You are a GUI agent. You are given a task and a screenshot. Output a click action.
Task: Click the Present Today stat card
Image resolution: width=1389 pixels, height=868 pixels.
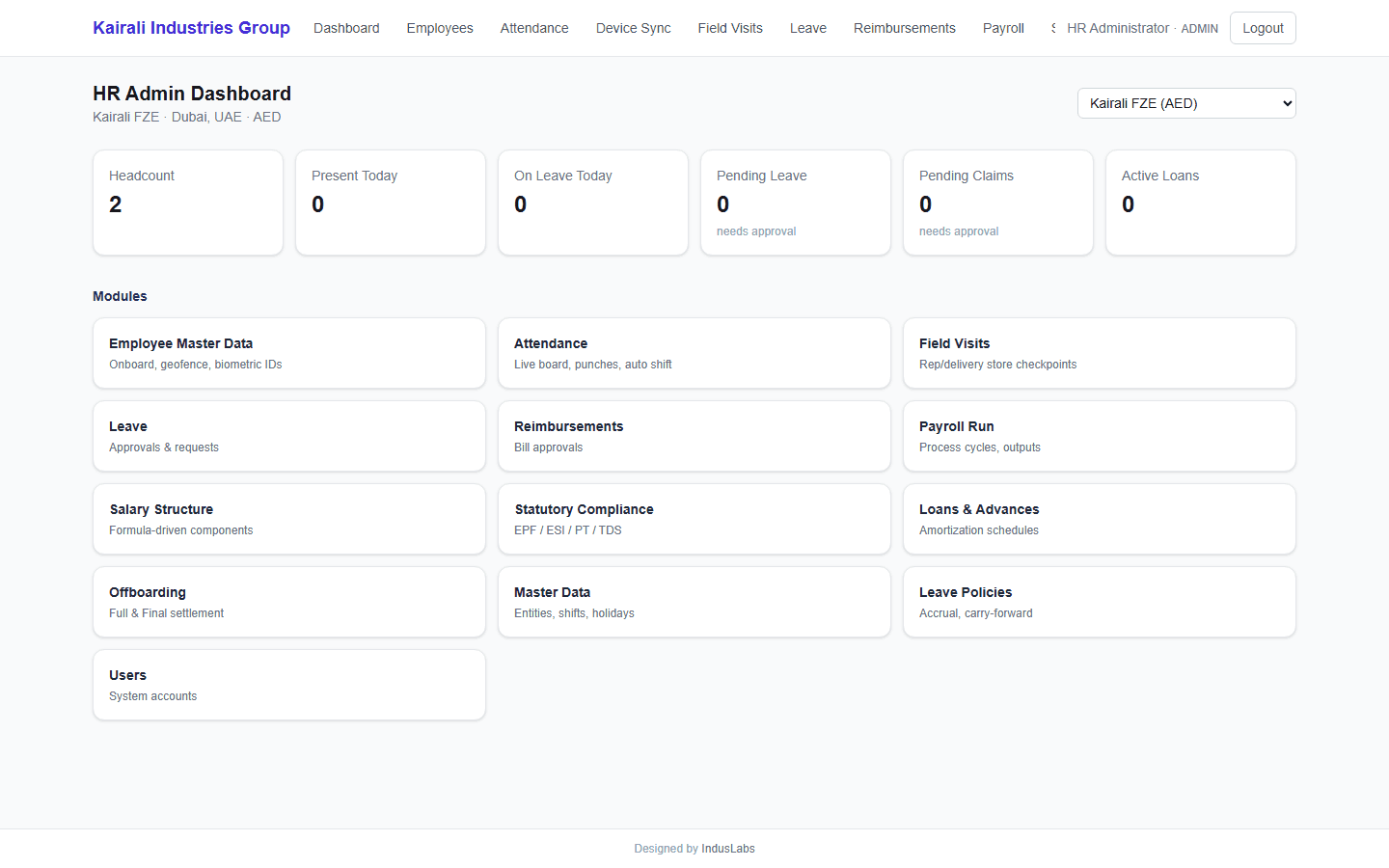click(391, 203)
